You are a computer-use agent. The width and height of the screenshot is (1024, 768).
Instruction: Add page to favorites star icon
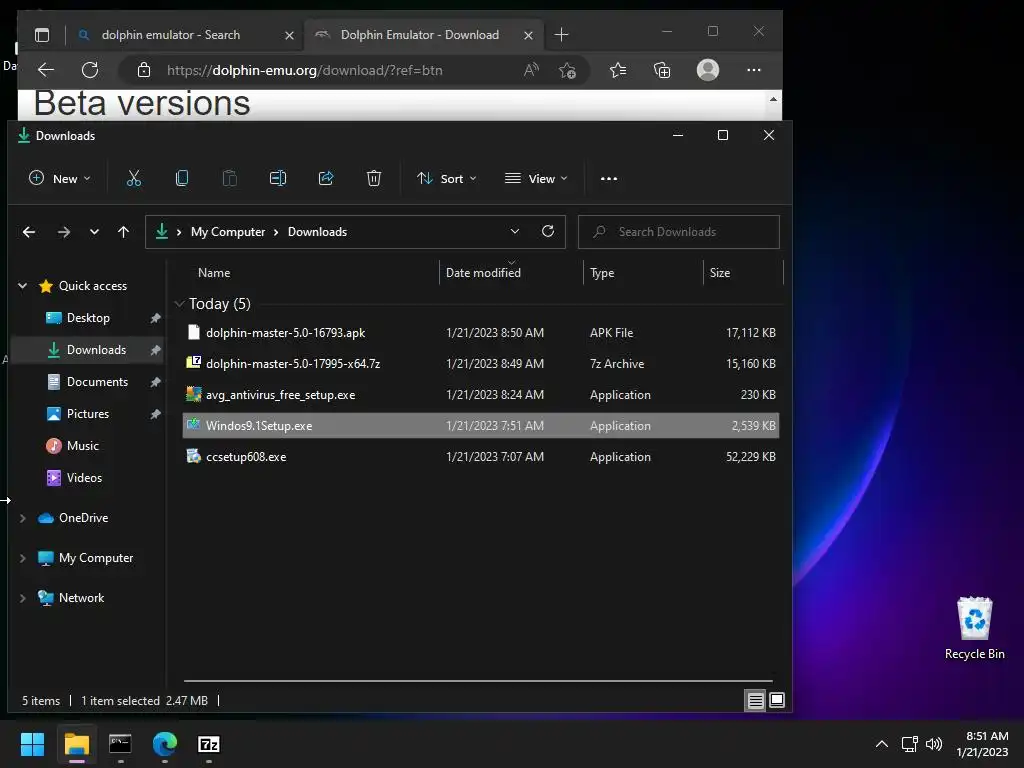pos(568,70)
